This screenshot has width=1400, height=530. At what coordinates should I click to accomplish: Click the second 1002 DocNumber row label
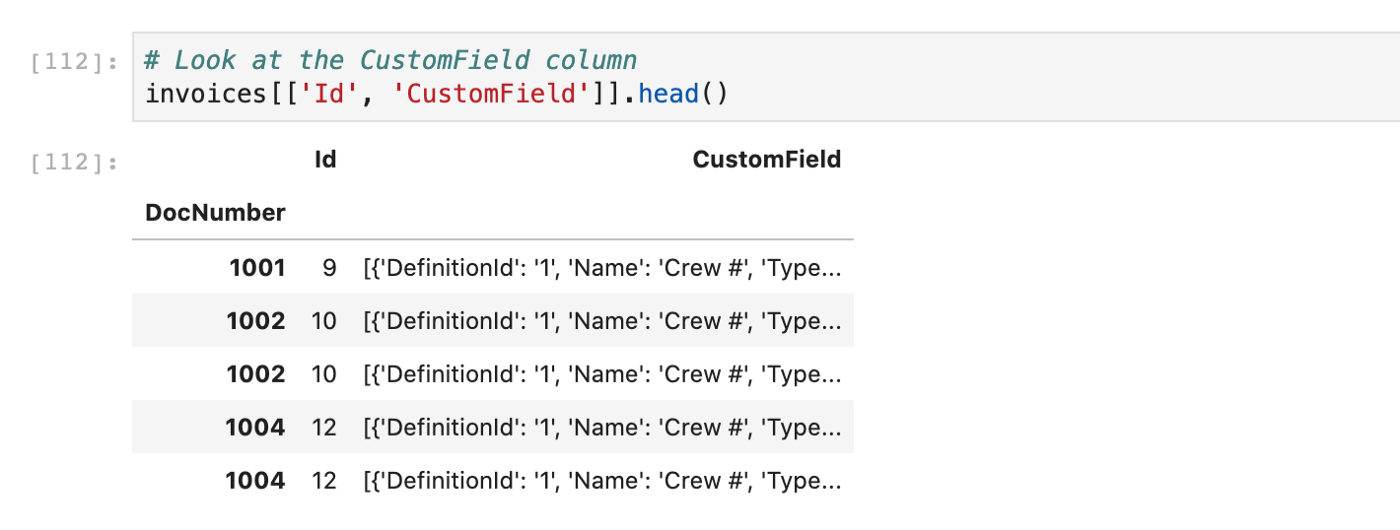click(x=255, y=374)
